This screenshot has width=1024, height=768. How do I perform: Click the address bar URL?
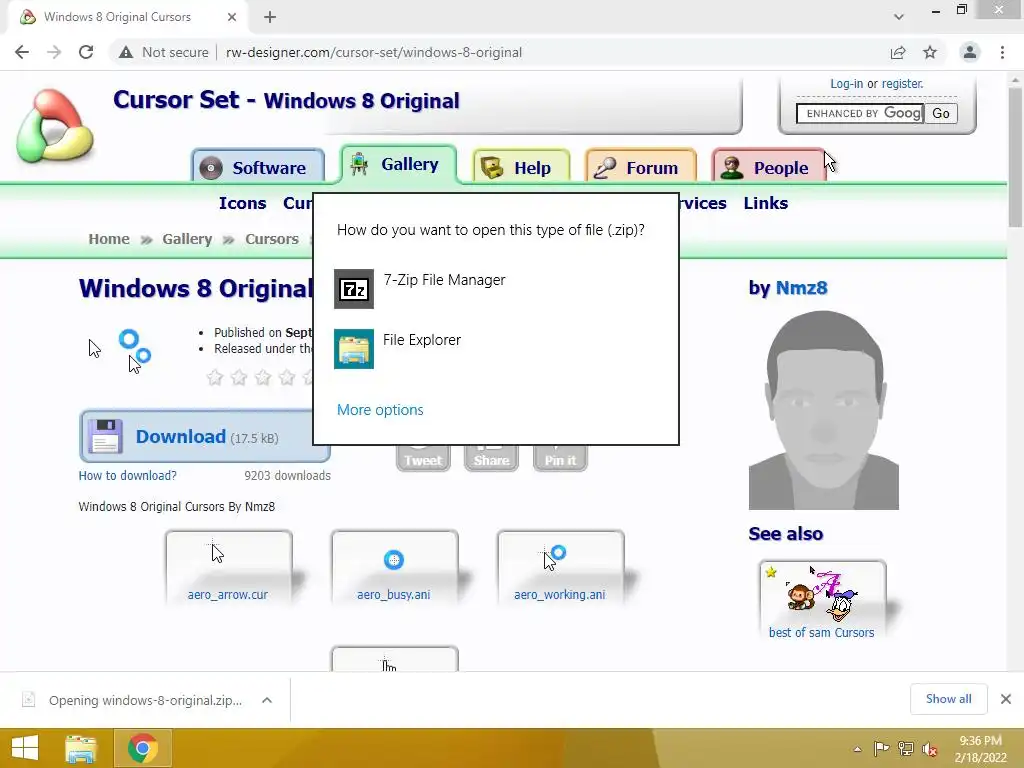point(374,52)
